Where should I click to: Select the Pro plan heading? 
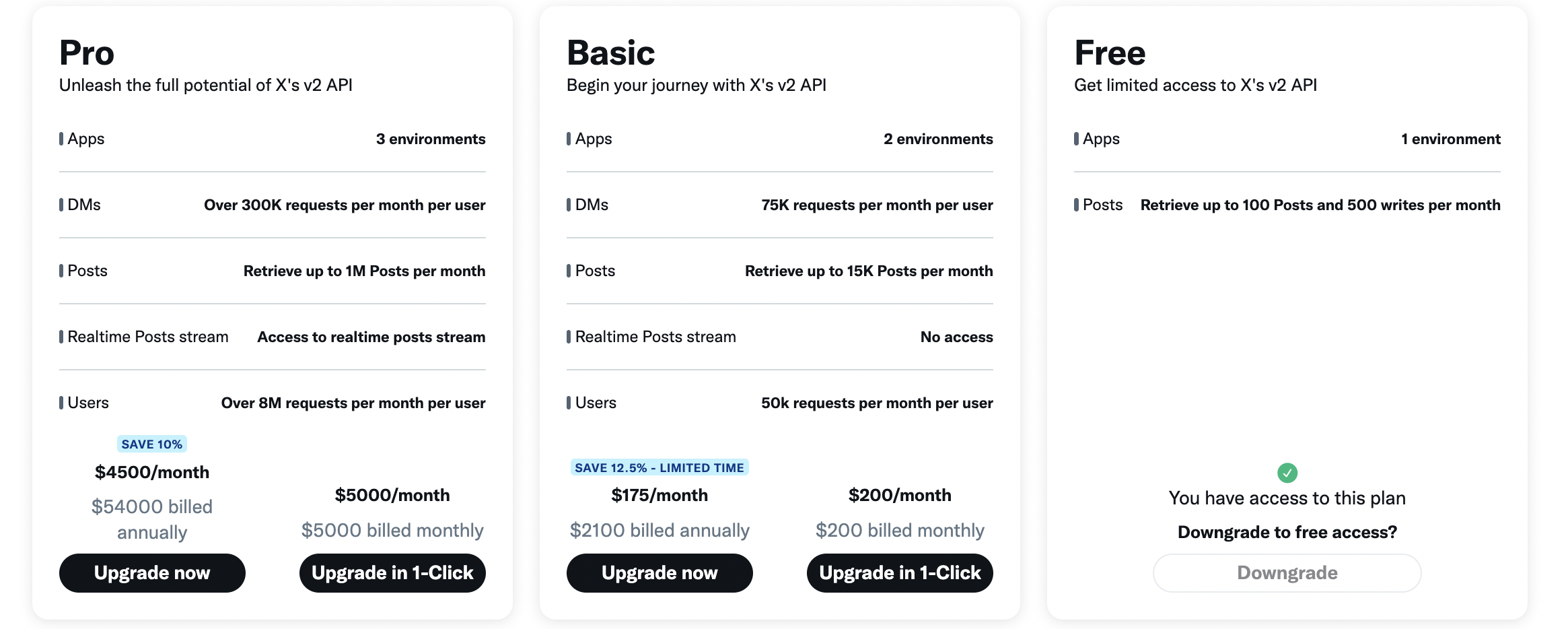click(87, 53)
